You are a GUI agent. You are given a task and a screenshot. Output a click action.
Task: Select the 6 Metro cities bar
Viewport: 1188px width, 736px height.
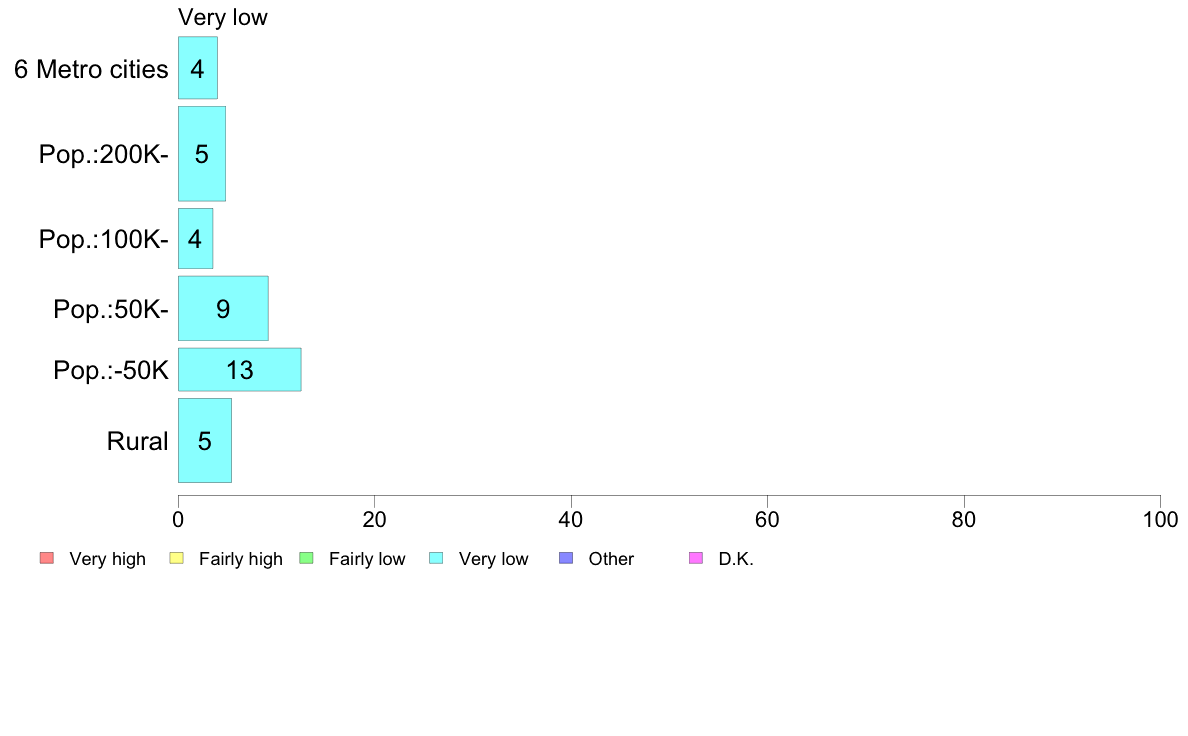[198, 67]
